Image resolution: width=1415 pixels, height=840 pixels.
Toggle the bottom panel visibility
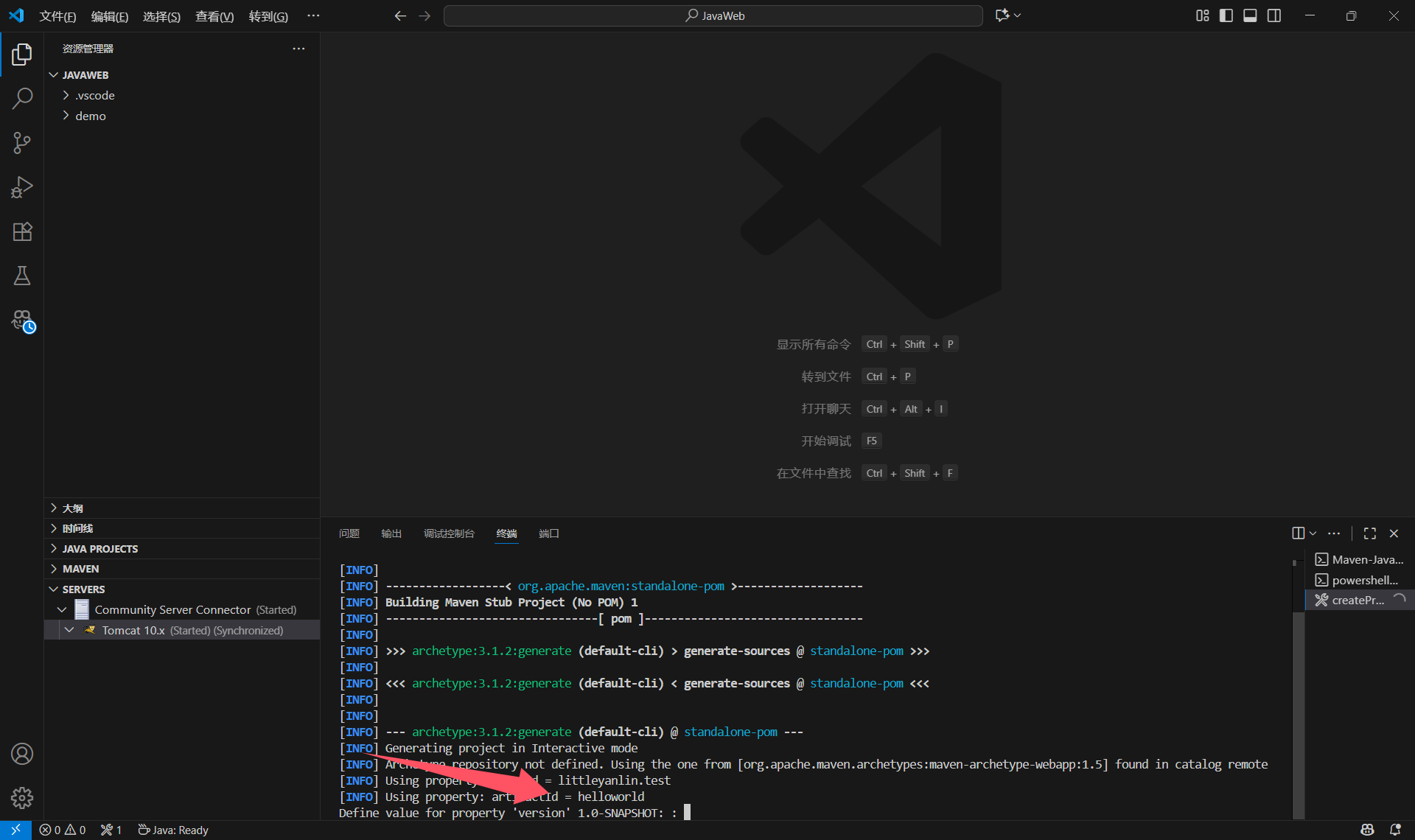[x=1250, y=15]
